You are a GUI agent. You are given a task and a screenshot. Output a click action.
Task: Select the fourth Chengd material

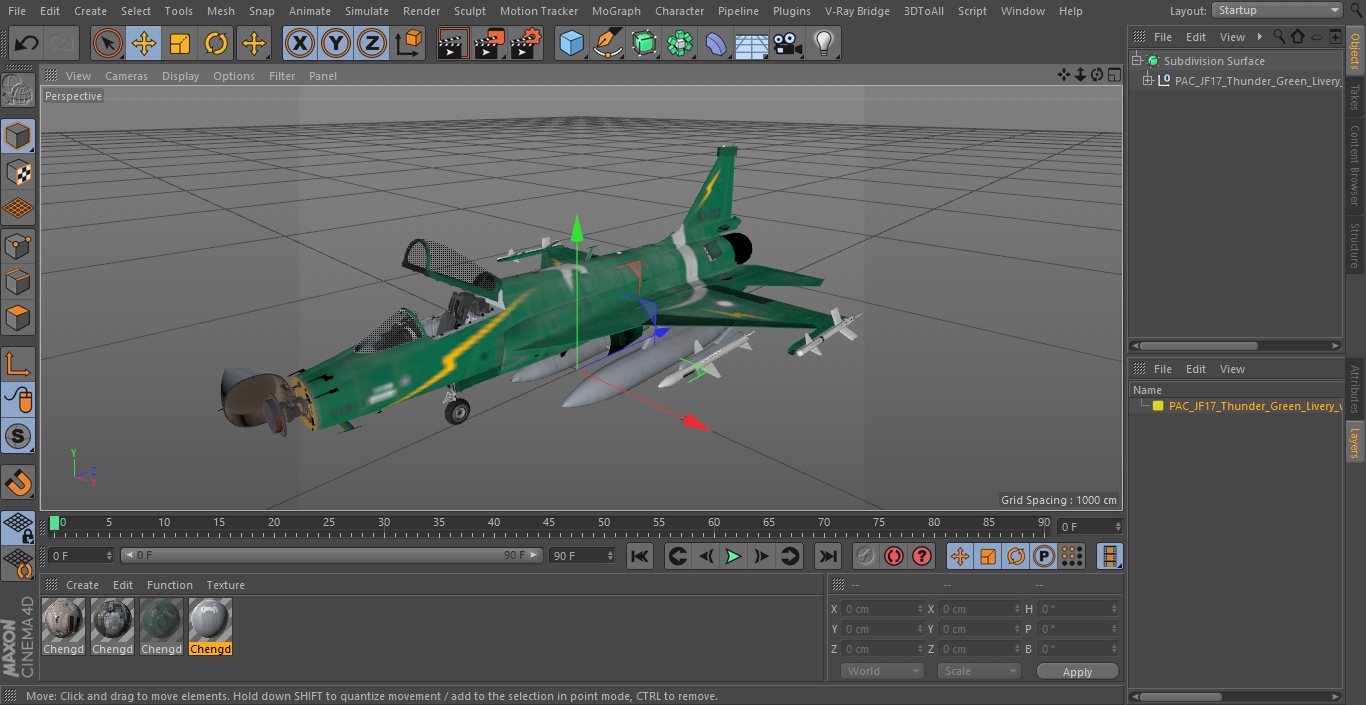tap(210, 627)
